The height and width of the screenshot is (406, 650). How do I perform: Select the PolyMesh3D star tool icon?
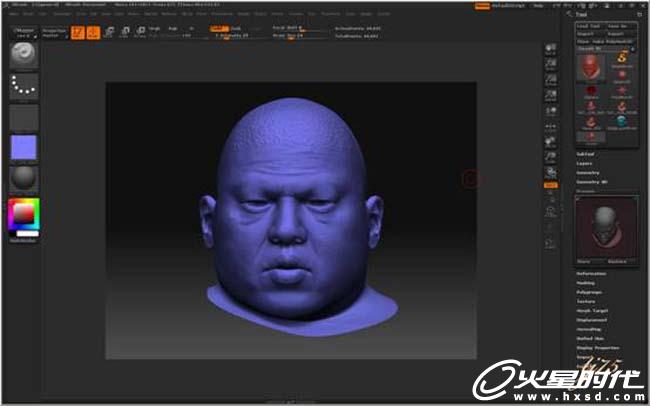click(621, 91)
